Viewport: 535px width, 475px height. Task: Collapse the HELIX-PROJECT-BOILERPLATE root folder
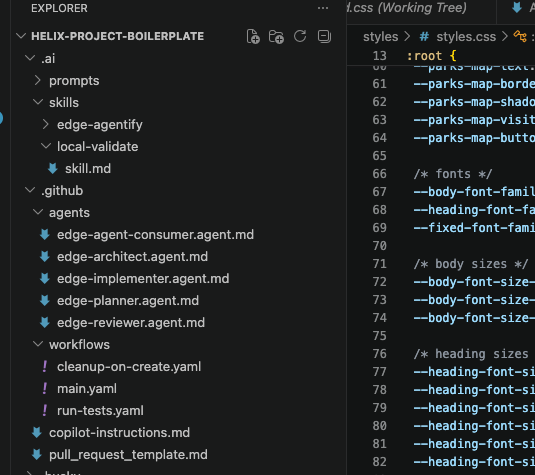click(21, 36)
